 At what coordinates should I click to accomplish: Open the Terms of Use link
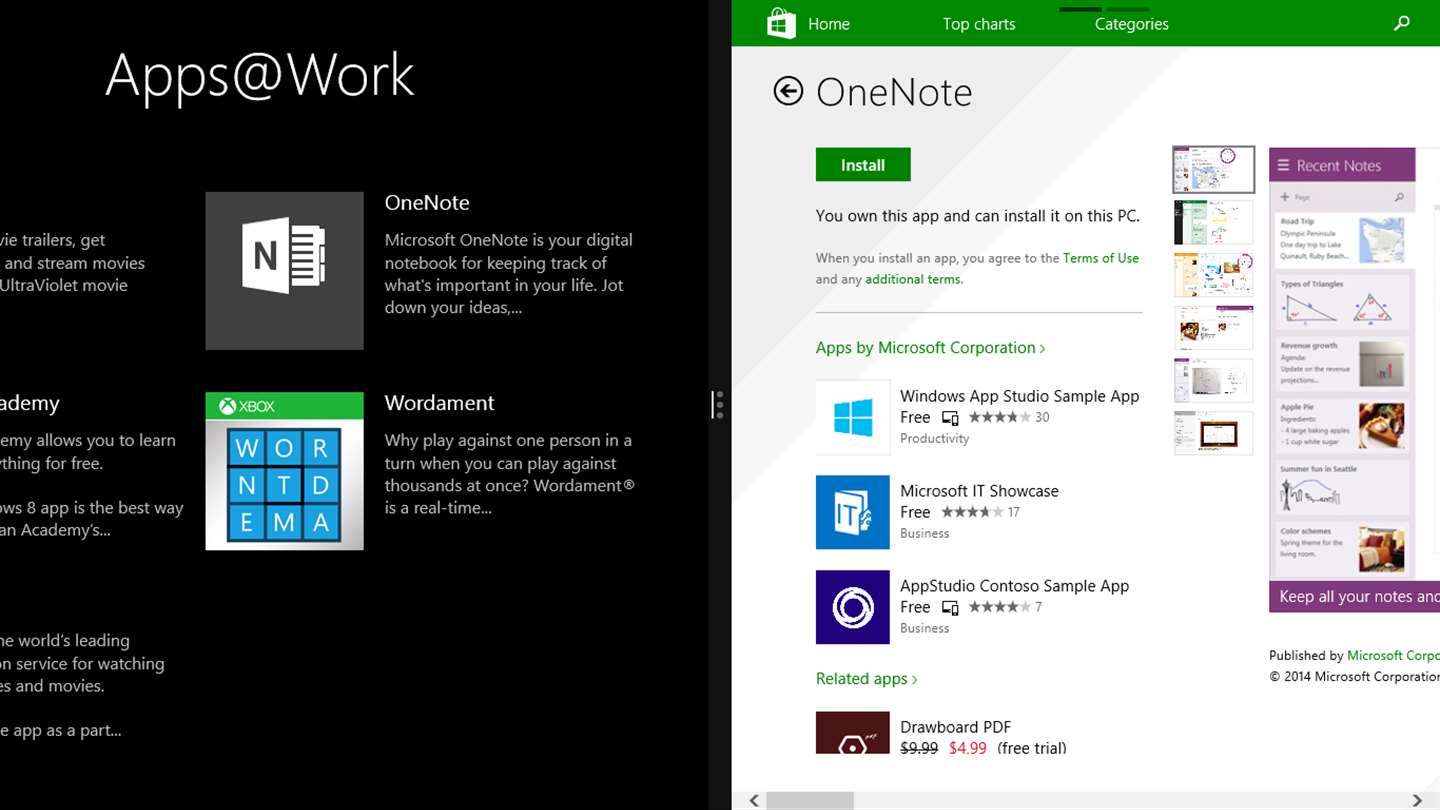[1101, 258]
